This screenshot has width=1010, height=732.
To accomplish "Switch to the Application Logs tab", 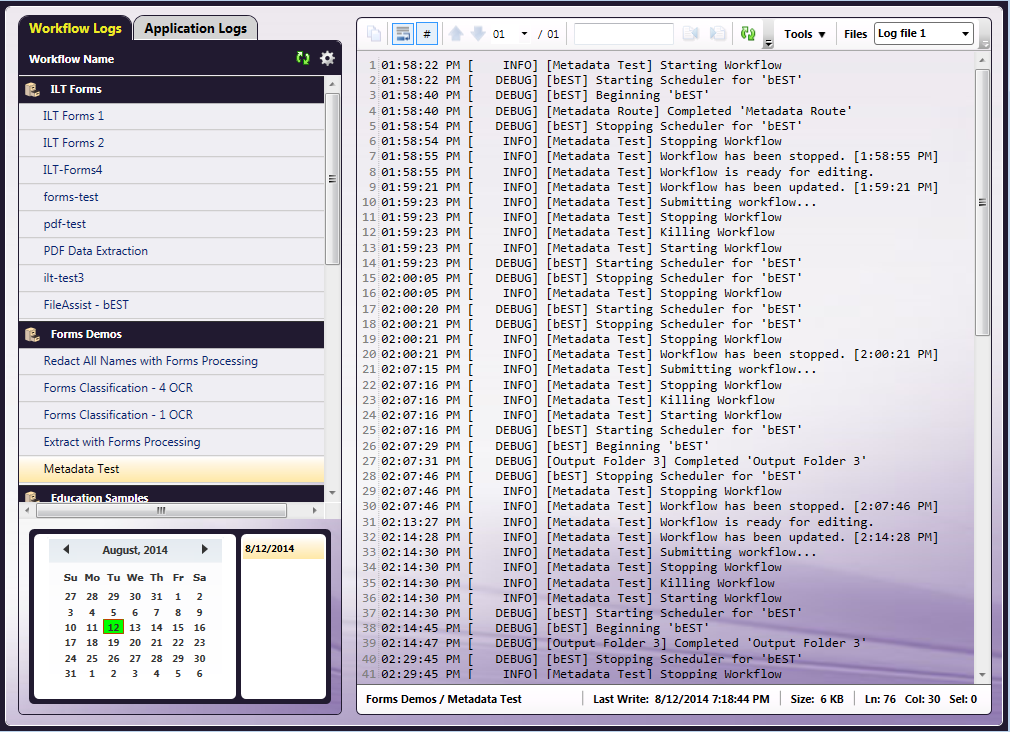I will (195, 28).
